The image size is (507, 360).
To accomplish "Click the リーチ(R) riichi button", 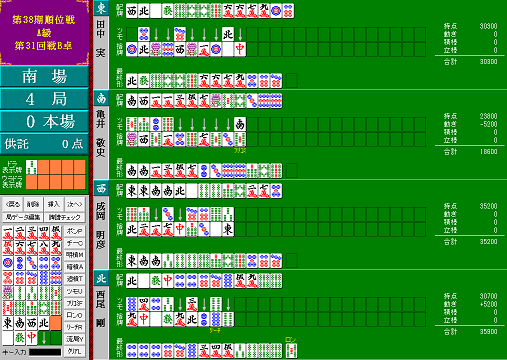I will pyautogui.click(x=75, y=327).
